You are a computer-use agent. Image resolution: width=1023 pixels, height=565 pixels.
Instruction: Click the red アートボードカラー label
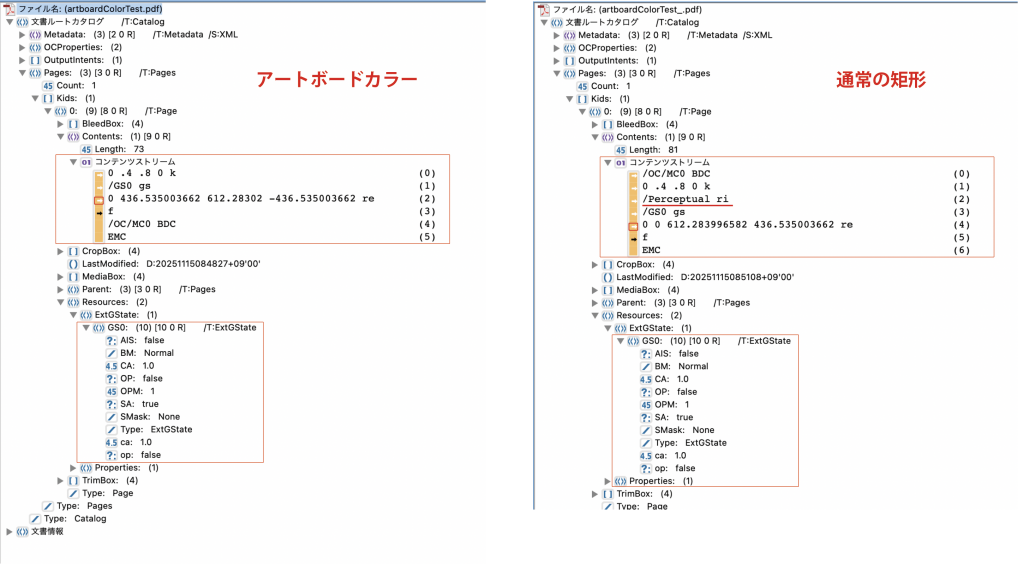click(x=337, y=80)
